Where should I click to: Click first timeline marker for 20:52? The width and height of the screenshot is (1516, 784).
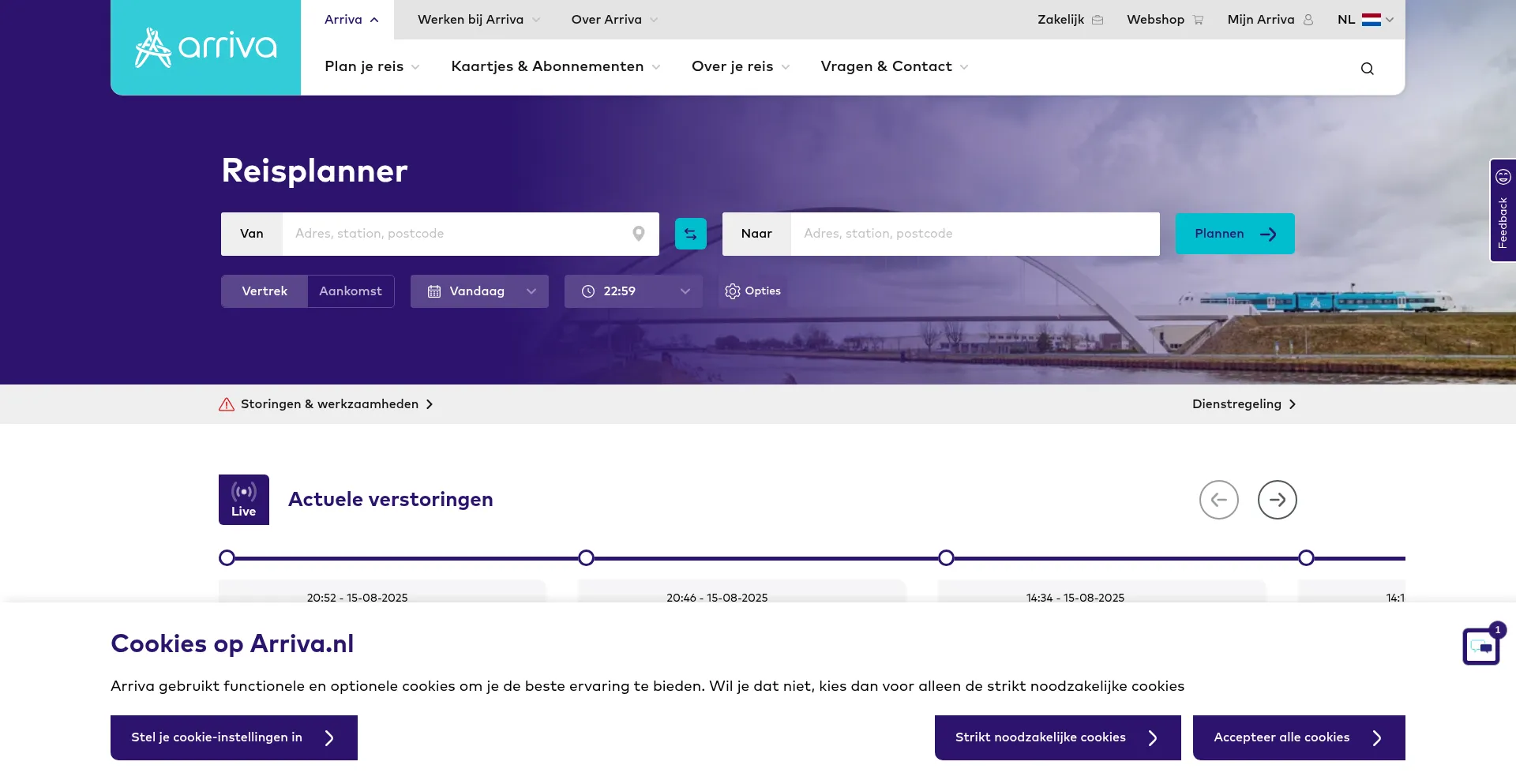pos(227,558)
